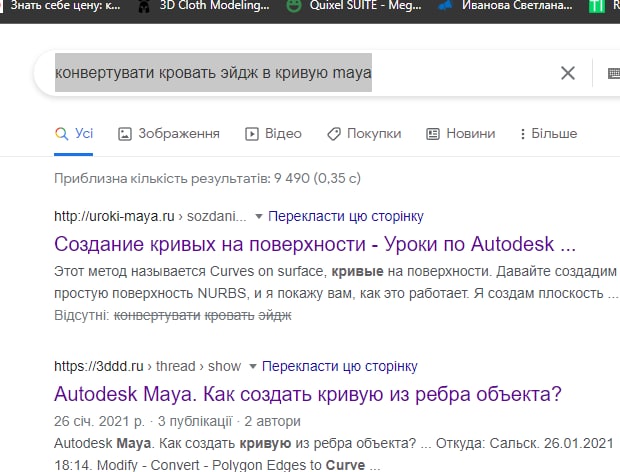Screen dimensions: 620x472
Task: Translate the uroki-maya.ru page
Action: pyautogui.click(x=346, y=216)
